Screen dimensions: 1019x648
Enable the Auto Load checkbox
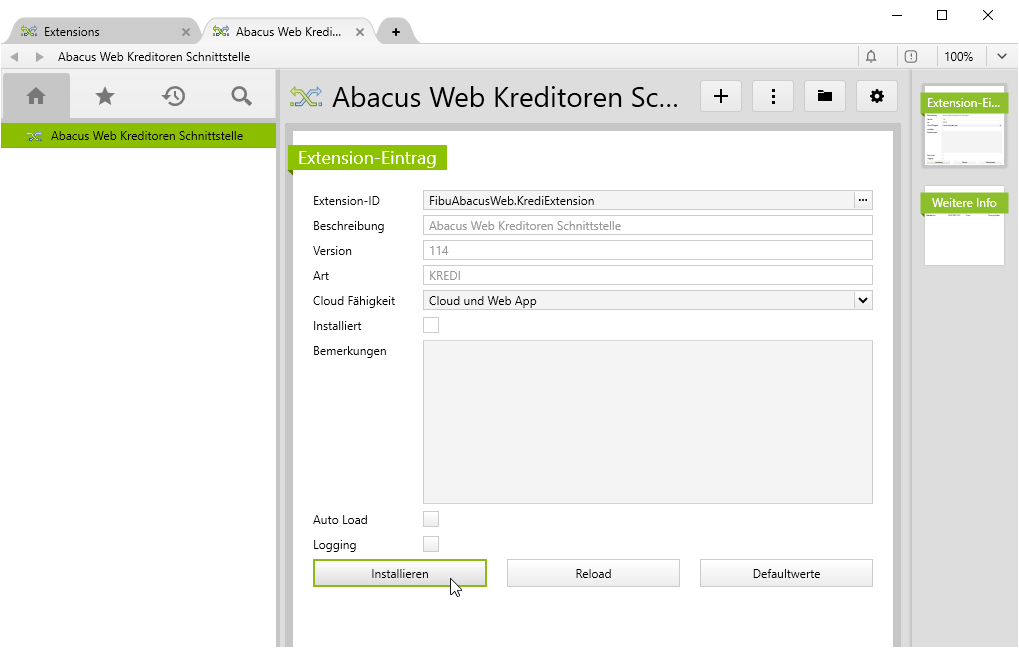pyautogui.click(x=431, y=519)
